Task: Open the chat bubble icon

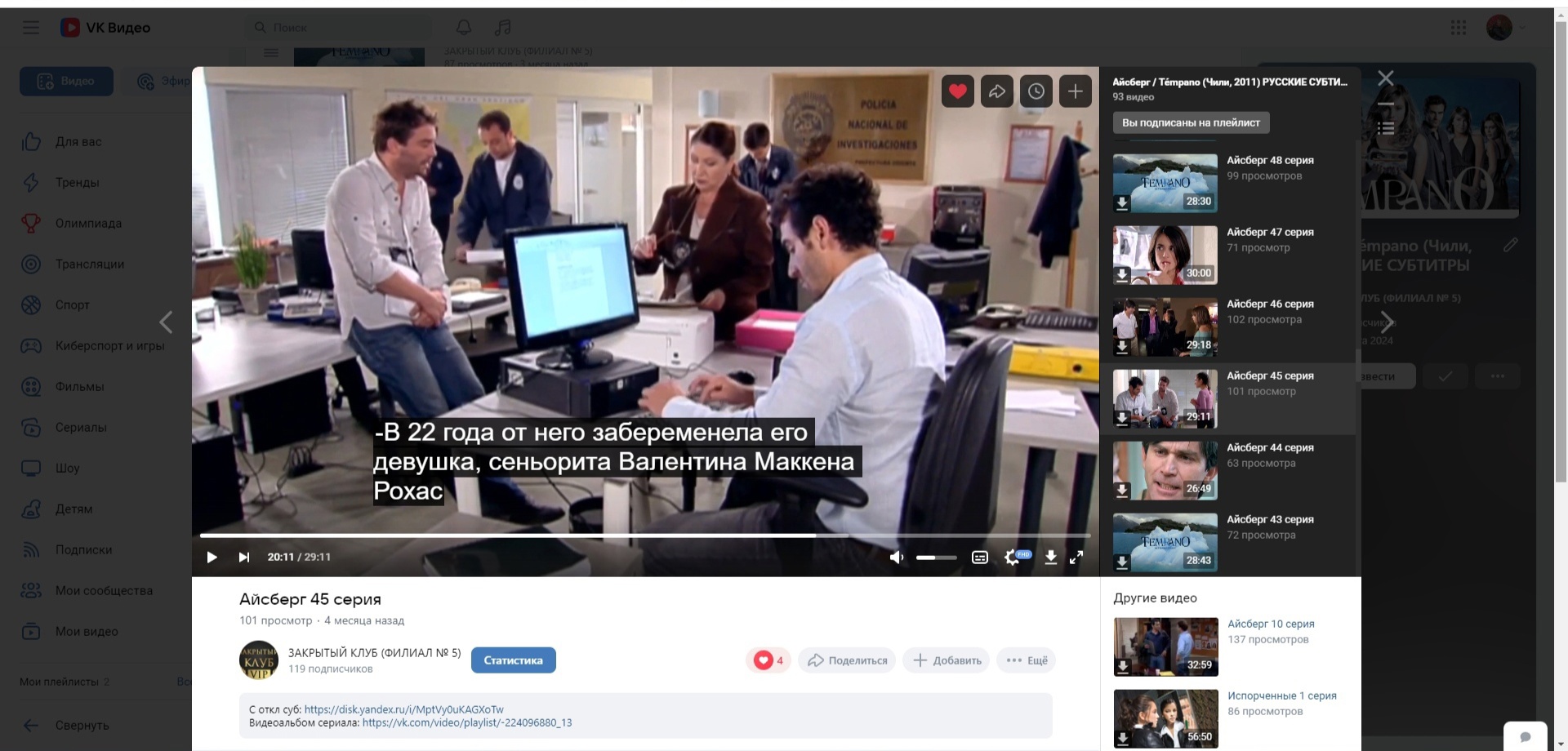Action: click(x=1526, y=736)
